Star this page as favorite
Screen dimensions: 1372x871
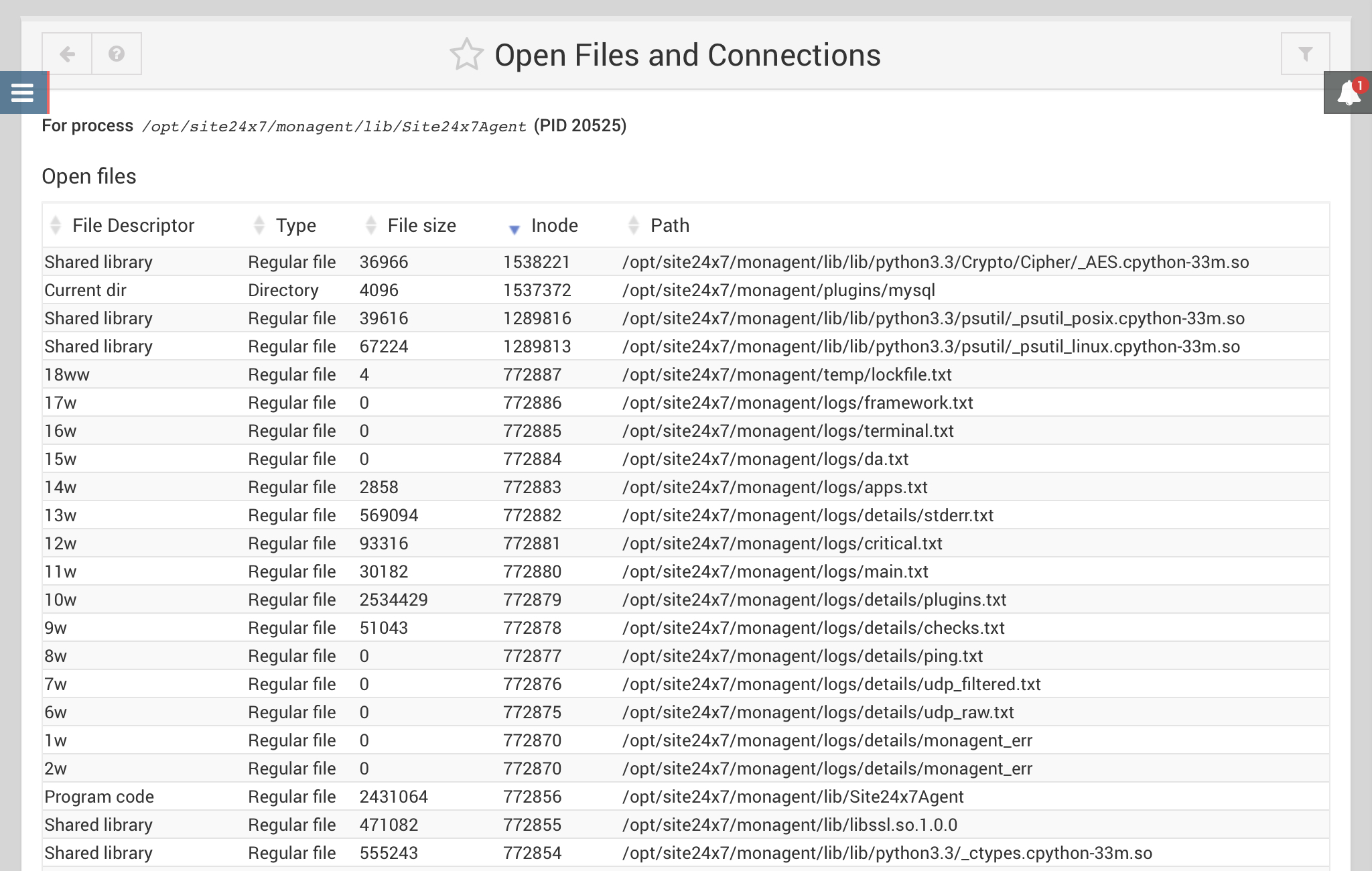tap(466, 55)
